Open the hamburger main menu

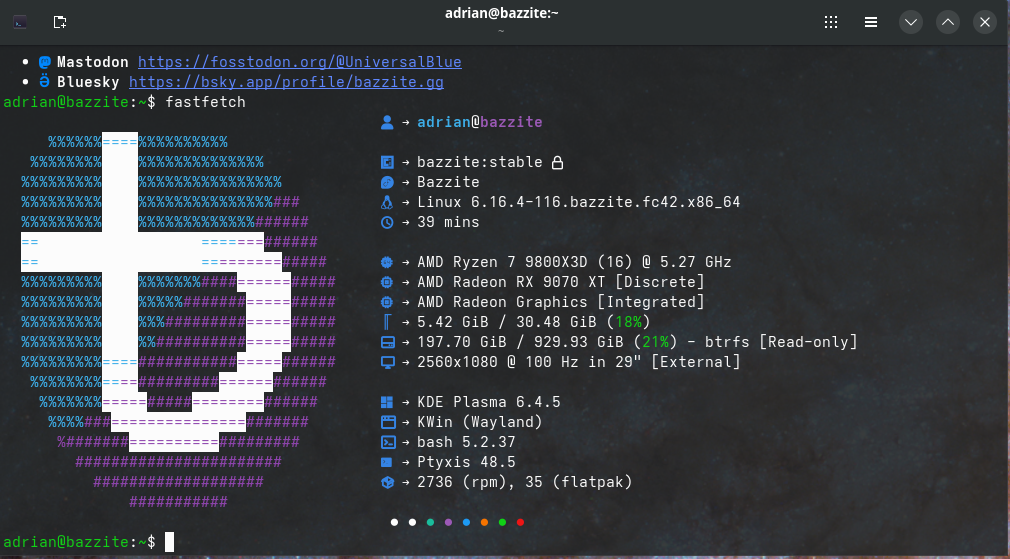point(871,23)
